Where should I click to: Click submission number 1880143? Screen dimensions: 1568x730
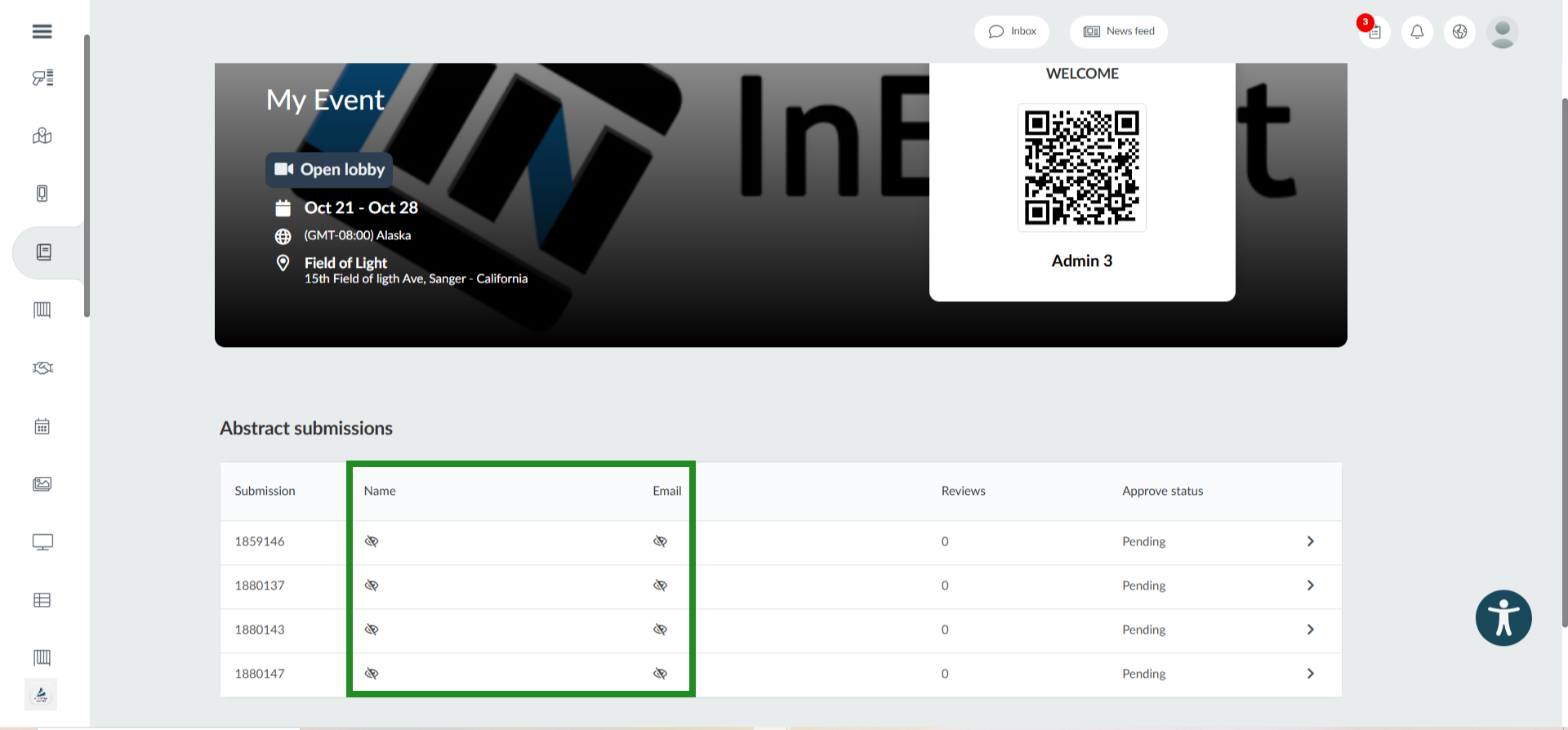260,630
